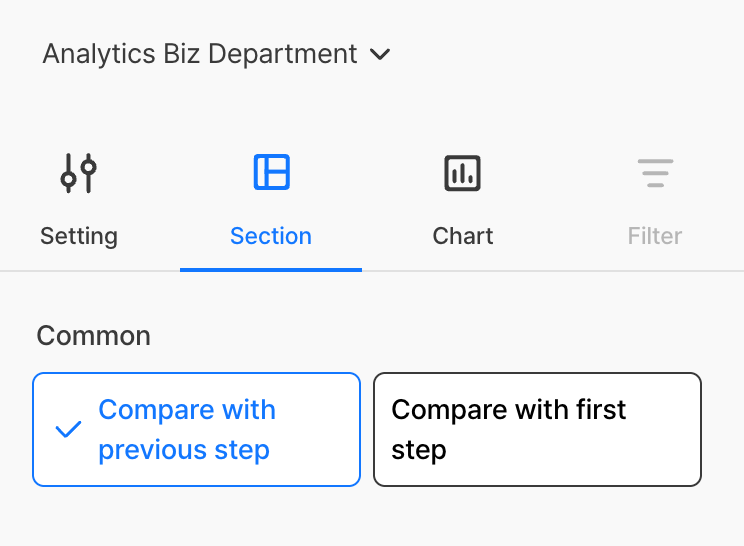The height and width of the screenshot is (546, 744).
Task: Click the "Compare with first" text line
Action: tap(509, 409)
